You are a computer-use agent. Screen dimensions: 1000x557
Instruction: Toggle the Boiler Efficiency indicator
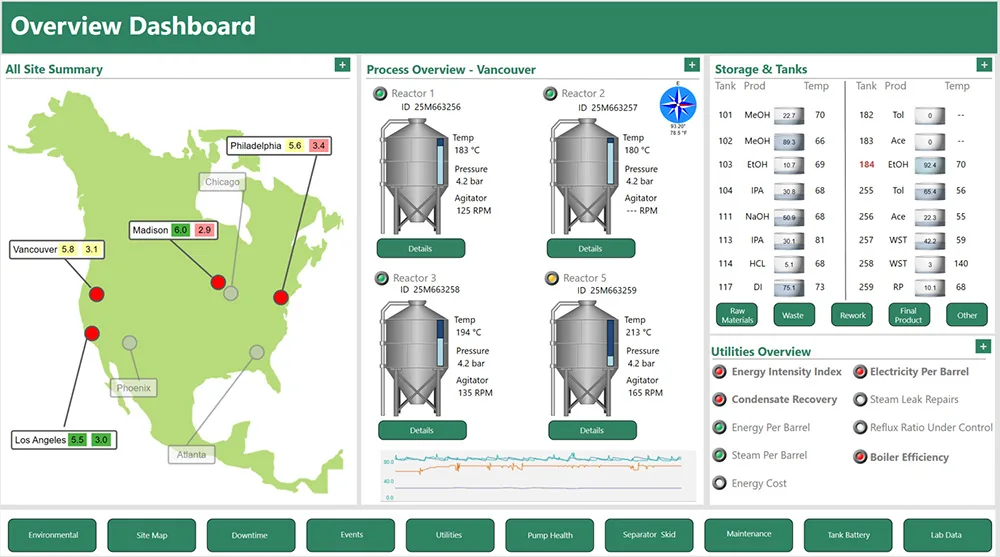[x=859, y=458]
